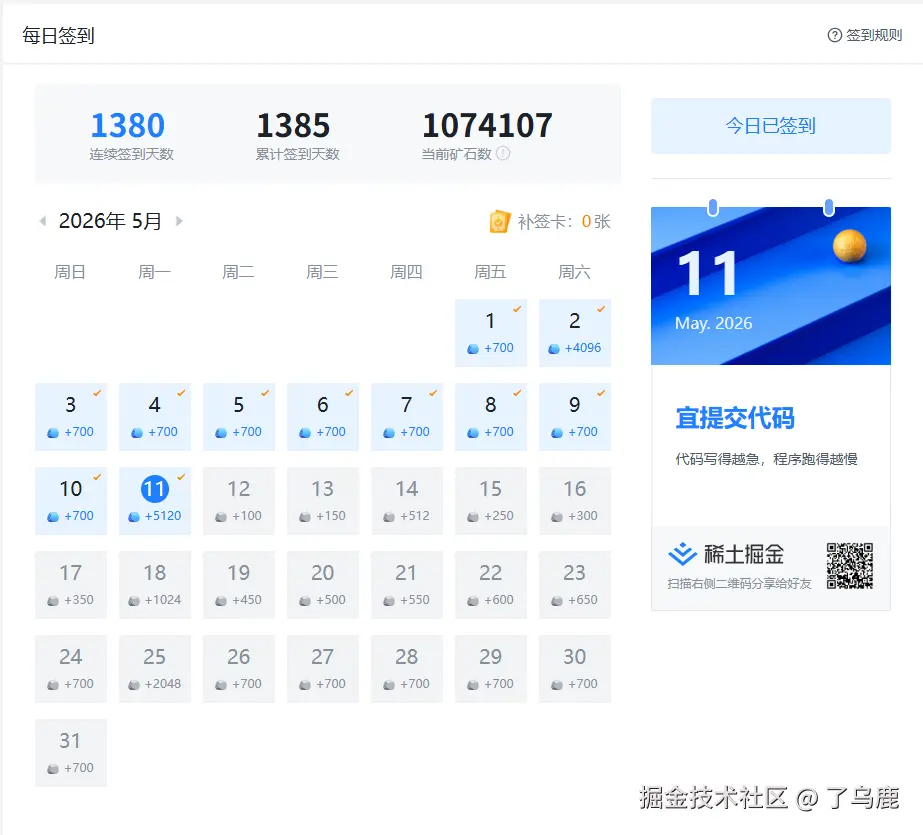Select calendar day 25 with +2048
This screenshot has height=835, width=923.
tap(155, 669)
